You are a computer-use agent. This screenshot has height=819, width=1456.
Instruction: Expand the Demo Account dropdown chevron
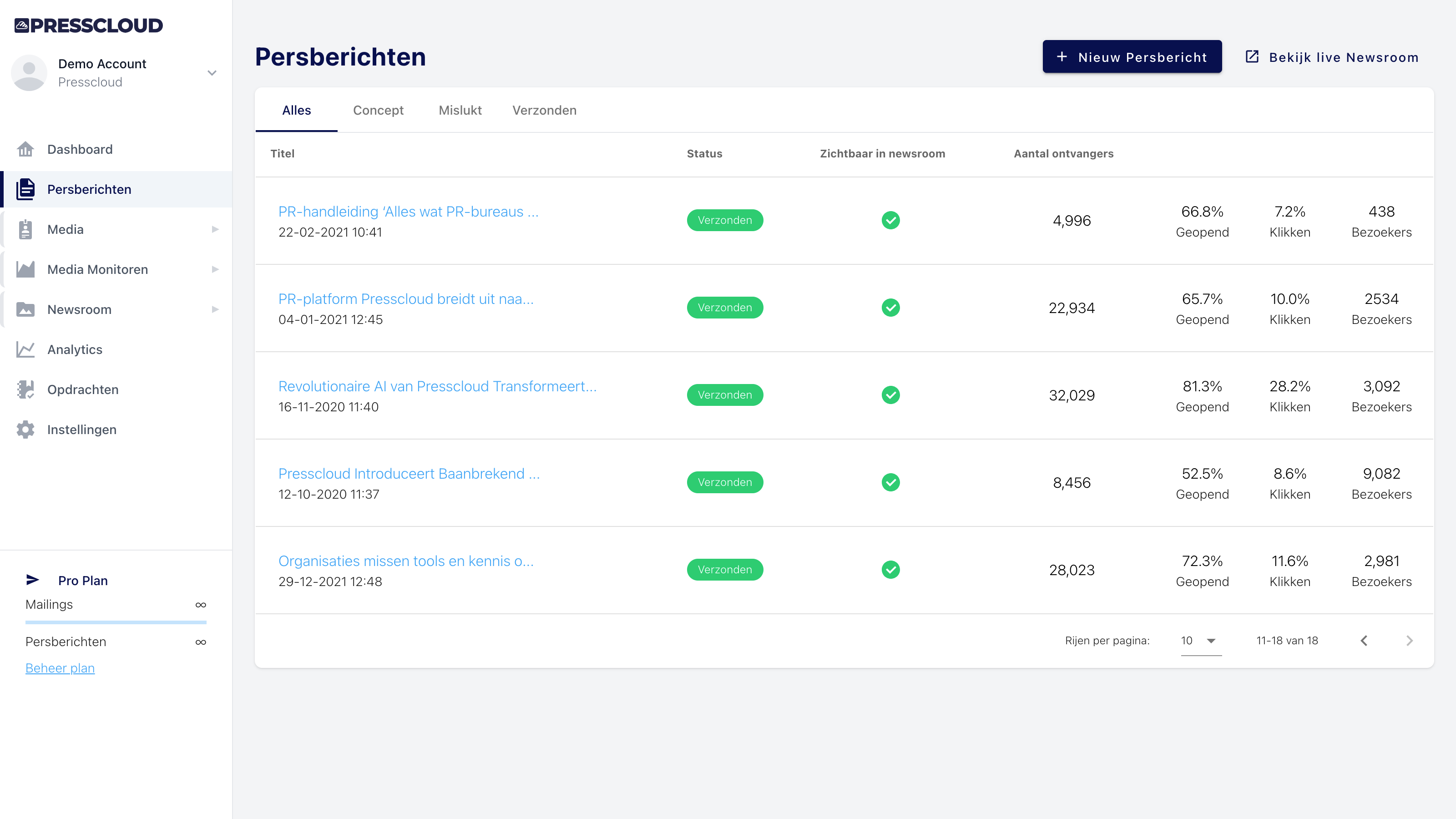(x=212, y=73)
